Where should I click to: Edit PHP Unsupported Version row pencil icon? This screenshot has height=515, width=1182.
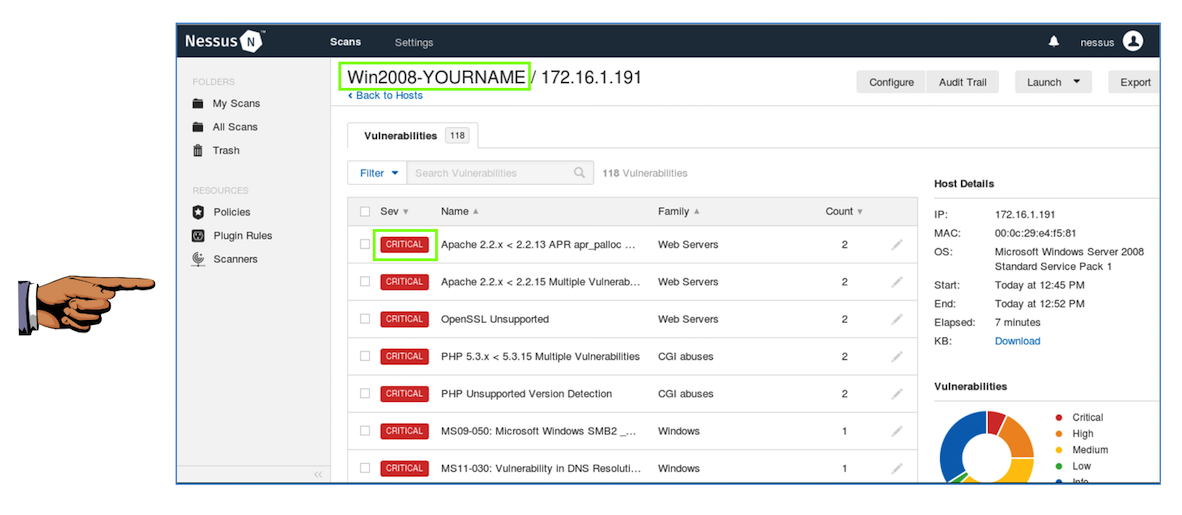[896, 394]
